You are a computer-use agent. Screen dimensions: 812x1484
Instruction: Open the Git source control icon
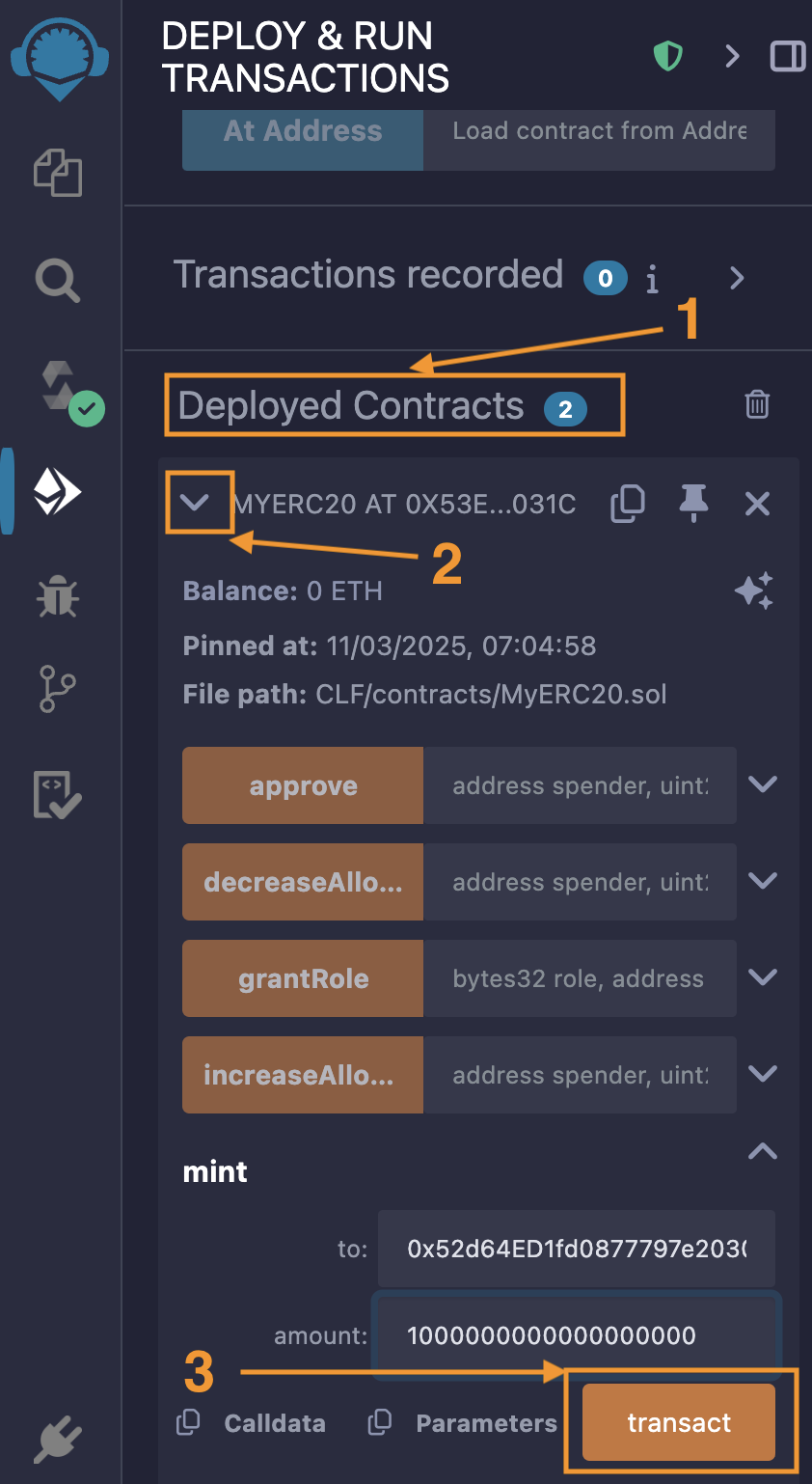(58, 689)
